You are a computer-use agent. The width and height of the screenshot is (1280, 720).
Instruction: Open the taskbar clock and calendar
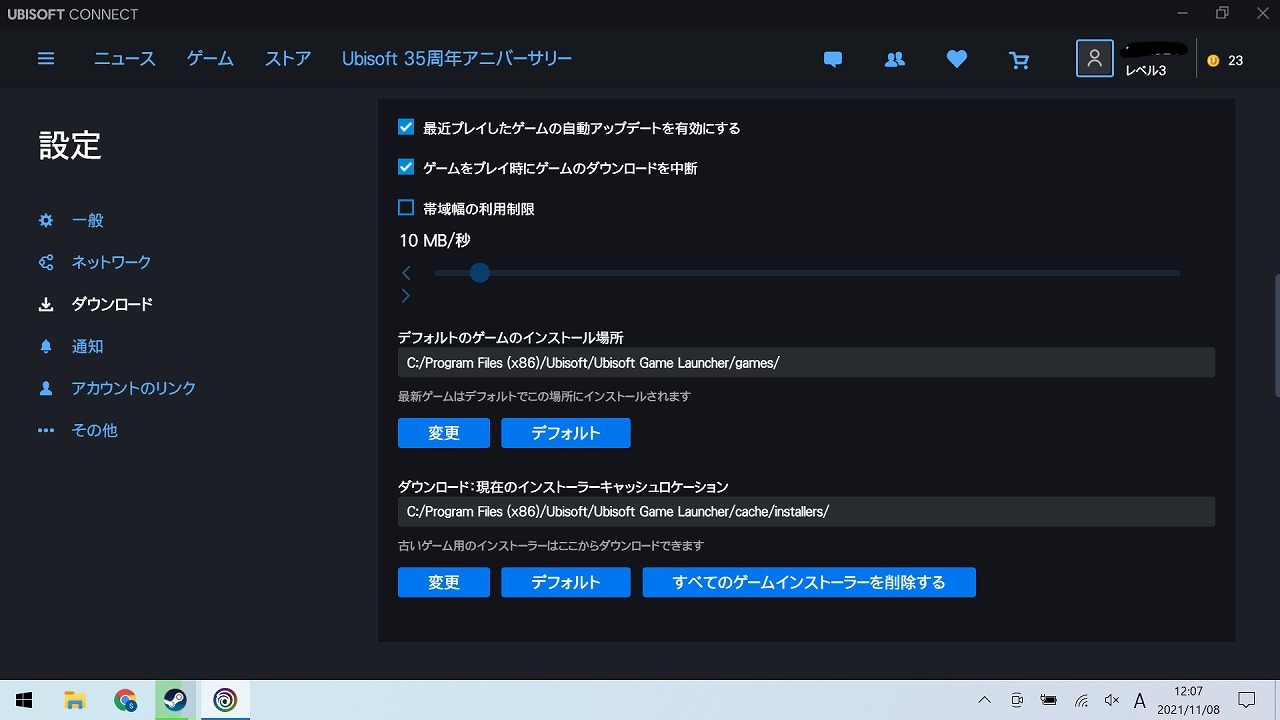1190,700
